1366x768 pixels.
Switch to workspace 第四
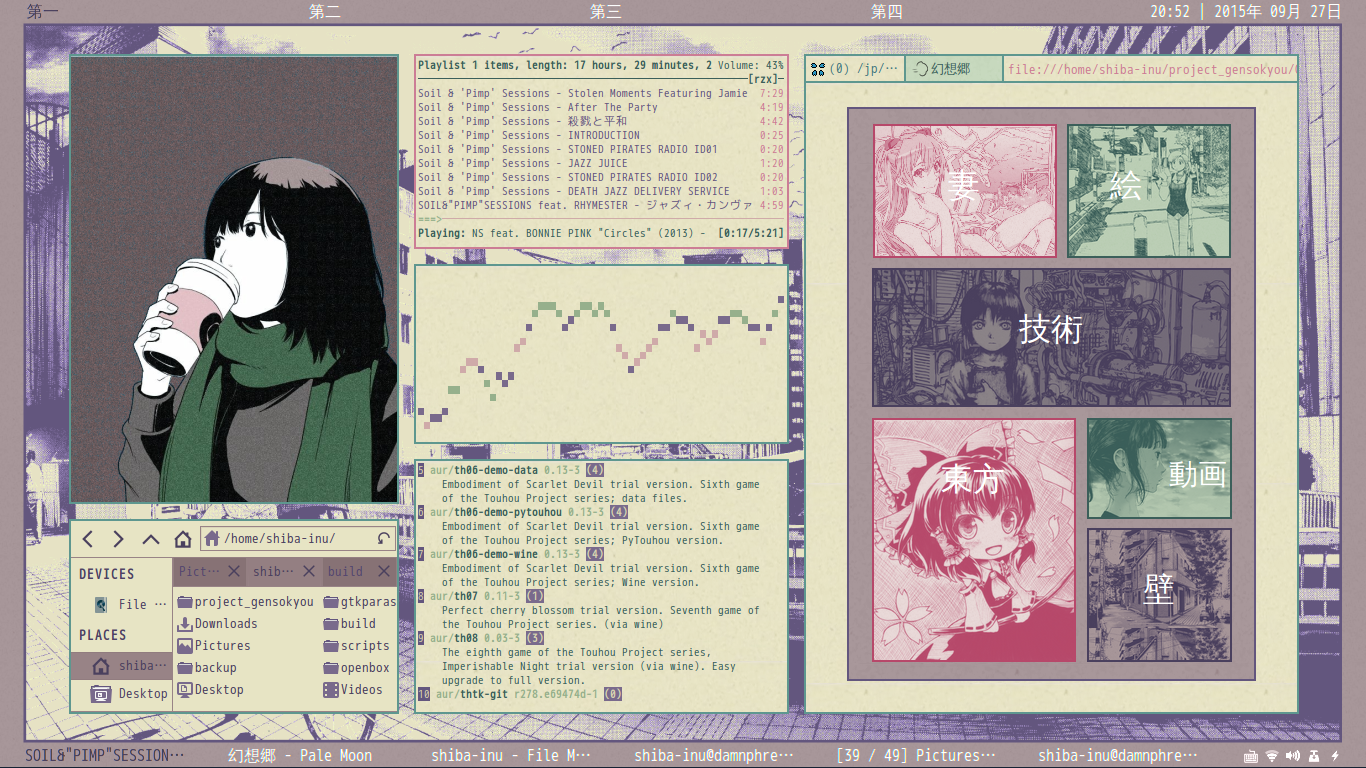(x=887, y=11)
